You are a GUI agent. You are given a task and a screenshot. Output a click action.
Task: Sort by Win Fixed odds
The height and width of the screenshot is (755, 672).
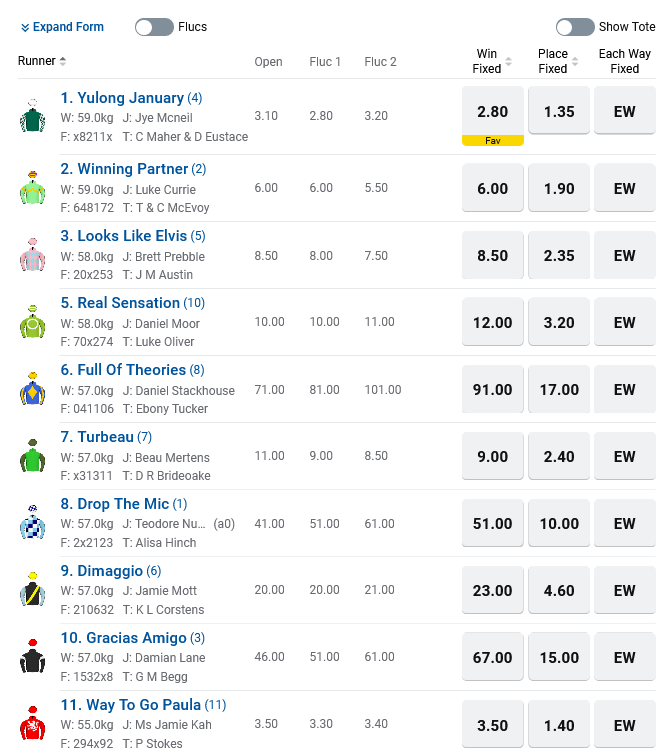508,61
